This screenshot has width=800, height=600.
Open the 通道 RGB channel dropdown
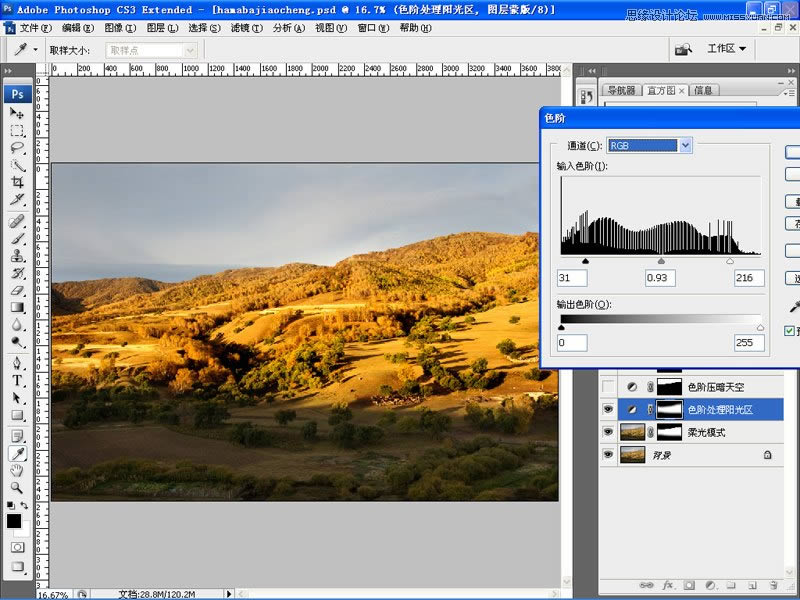pyautogui.click(x=685, y=146)
